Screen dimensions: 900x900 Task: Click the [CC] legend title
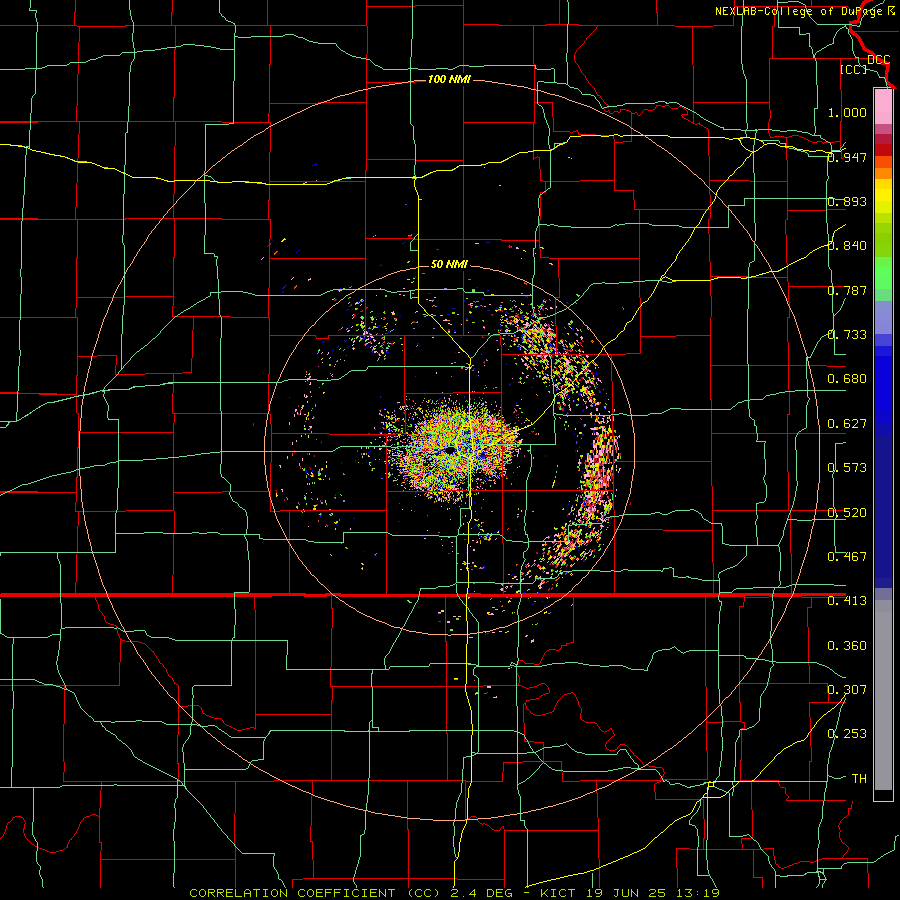tap(854, 69)
